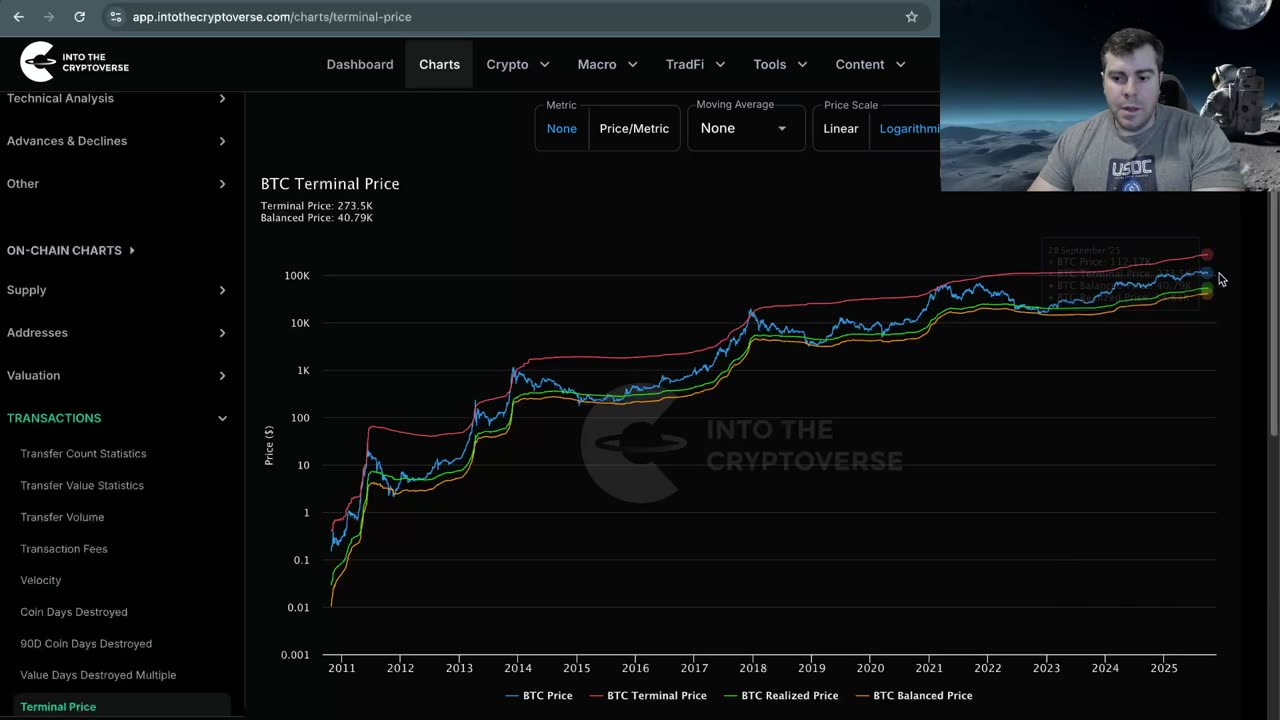Image resolution: width=1280 pixels, height=720 pixels.
Task: Open the Transfer Volume chart
Action: 62,517
